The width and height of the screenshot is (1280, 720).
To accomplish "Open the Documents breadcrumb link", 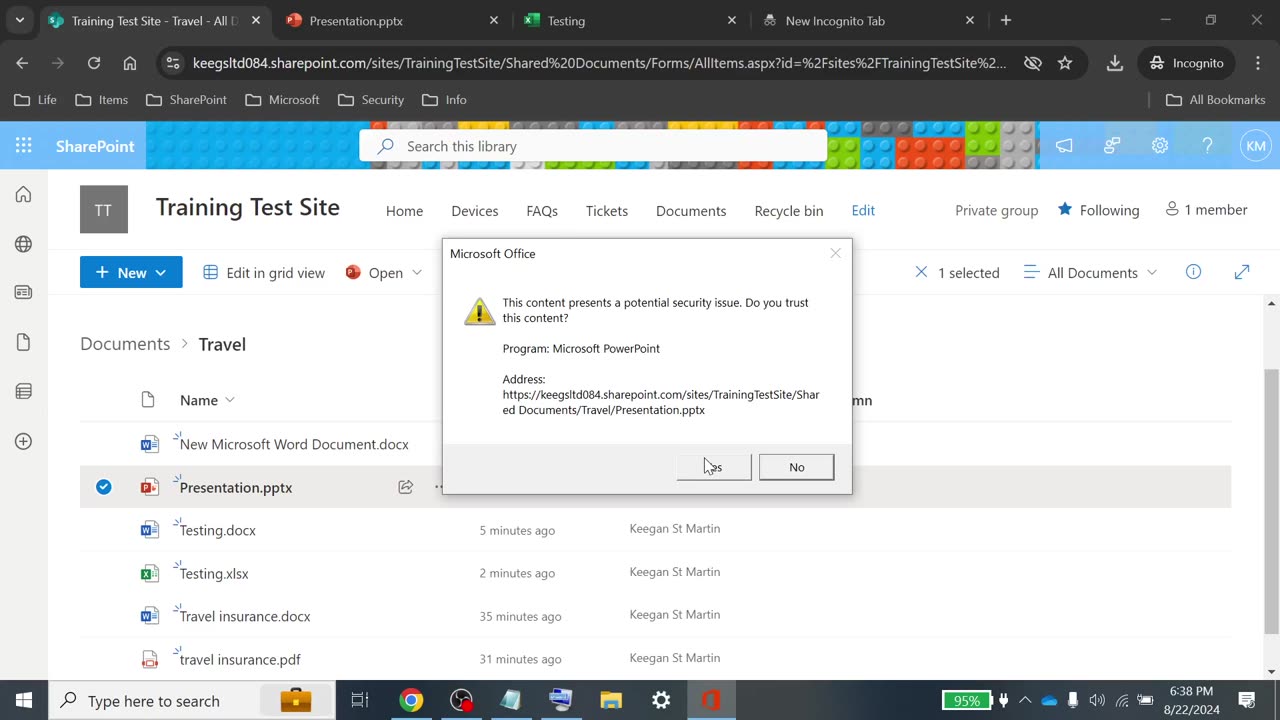I will click(125, 343).
